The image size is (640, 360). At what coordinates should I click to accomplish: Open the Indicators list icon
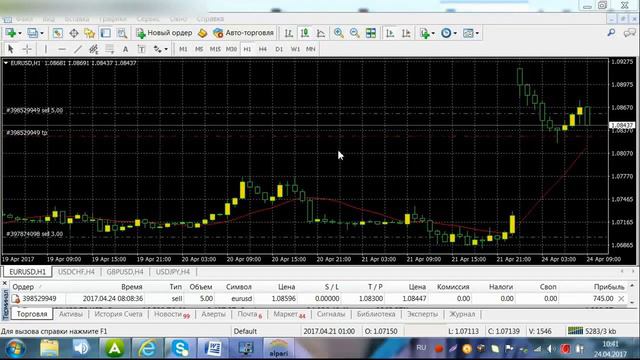(x=425, y=33)
